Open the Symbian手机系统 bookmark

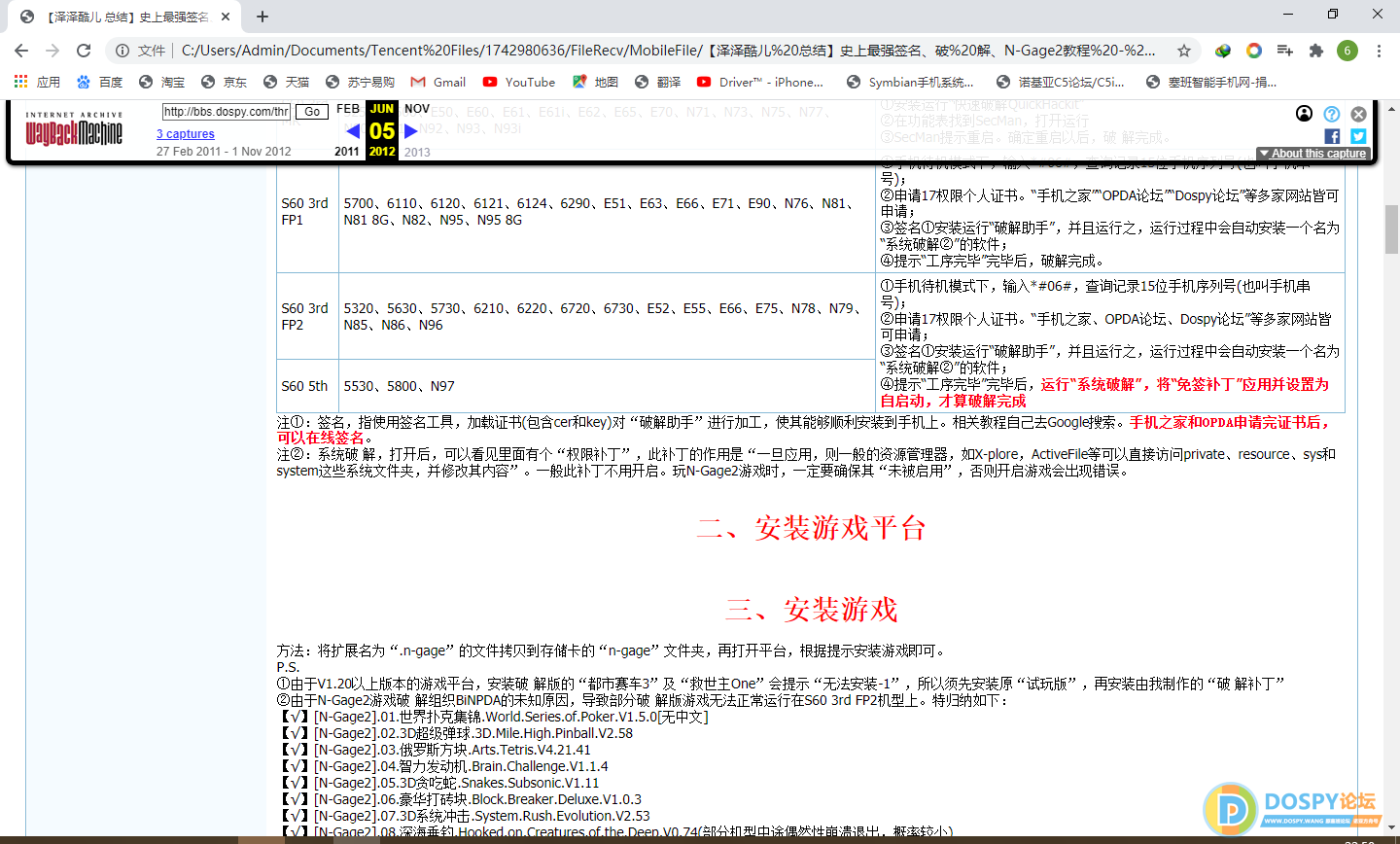click(910, 82)
